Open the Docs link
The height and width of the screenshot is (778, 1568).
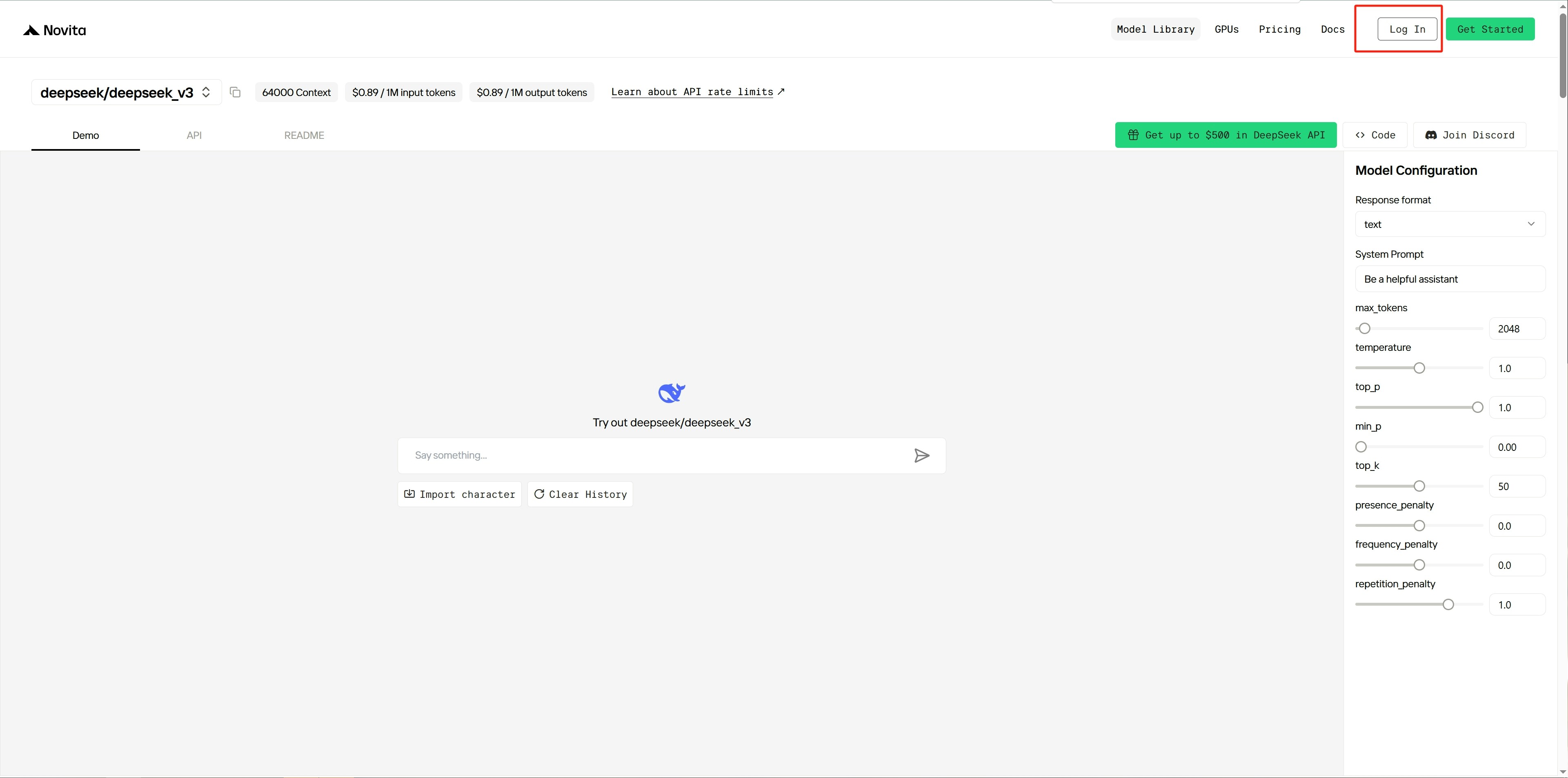tap(1332, 29)
